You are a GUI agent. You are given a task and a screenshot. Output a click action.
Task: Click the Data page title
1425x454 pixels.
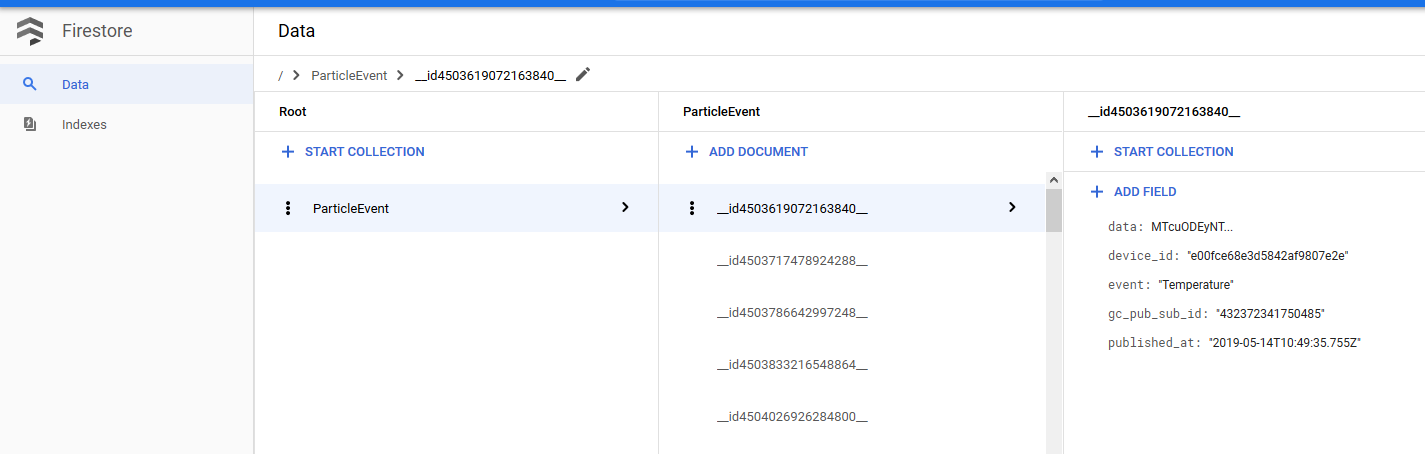(x=297, y=31)
